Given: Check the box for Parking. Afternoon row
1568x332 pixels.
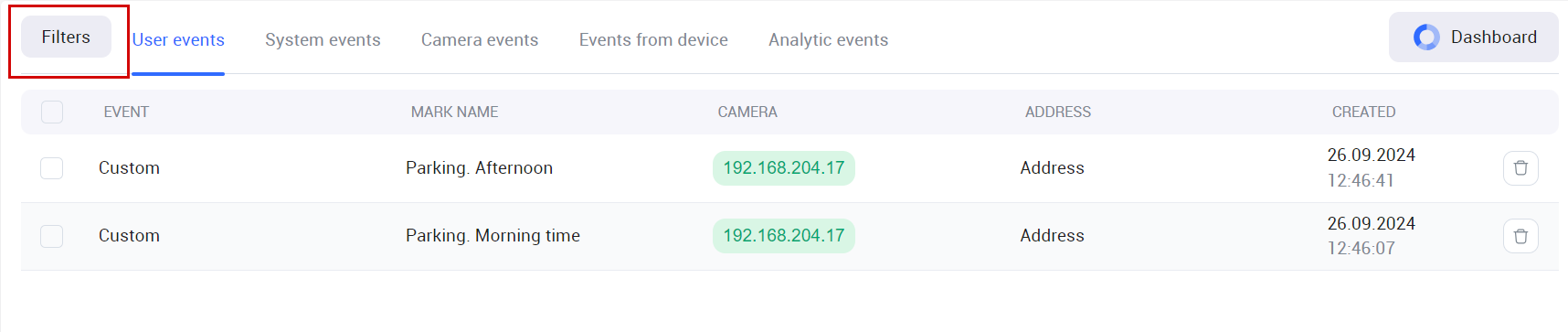Looking at the screenshot, I should (x=52, y=168).
